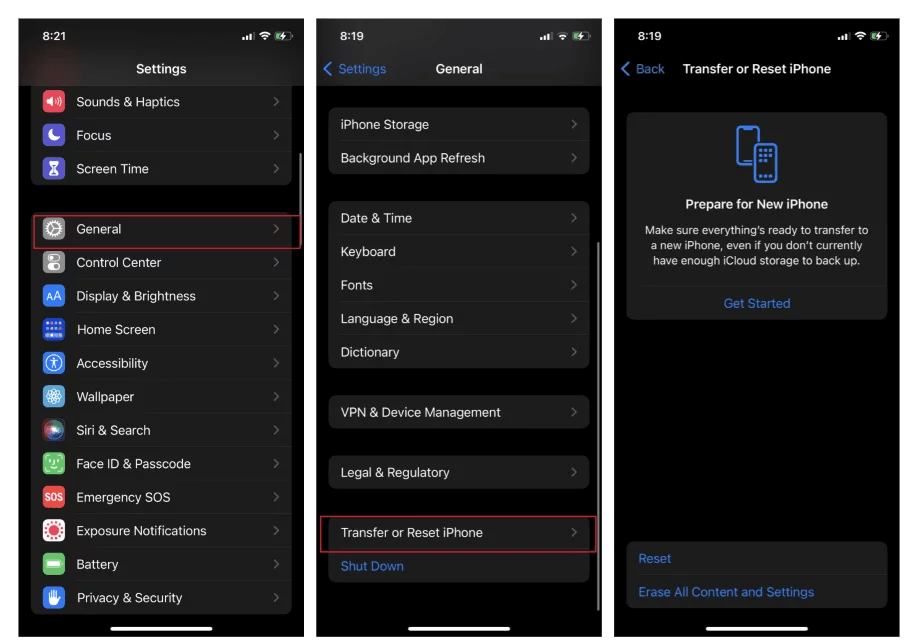Tap the Display & Brightness AA icon
906x643 pixels.
[54, 296]
